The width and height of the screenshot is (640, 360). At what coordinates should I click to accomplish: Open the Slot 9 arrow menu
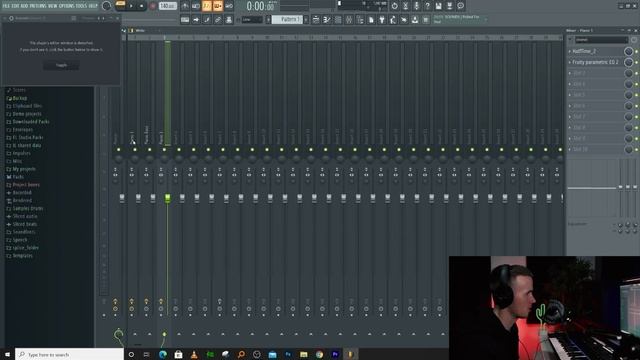570,138
